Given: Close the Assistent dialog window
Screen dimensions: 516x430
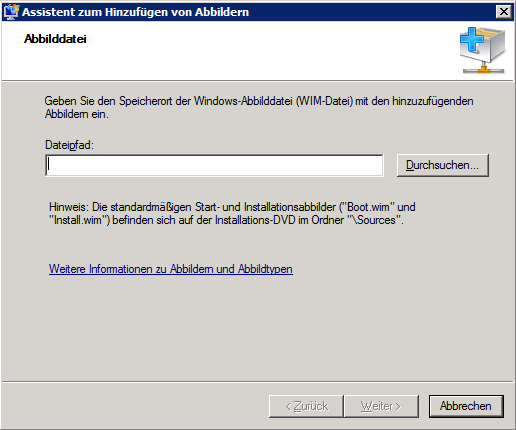Looking at the screenshot, I should pyautogui.click(x=504, y=12).
